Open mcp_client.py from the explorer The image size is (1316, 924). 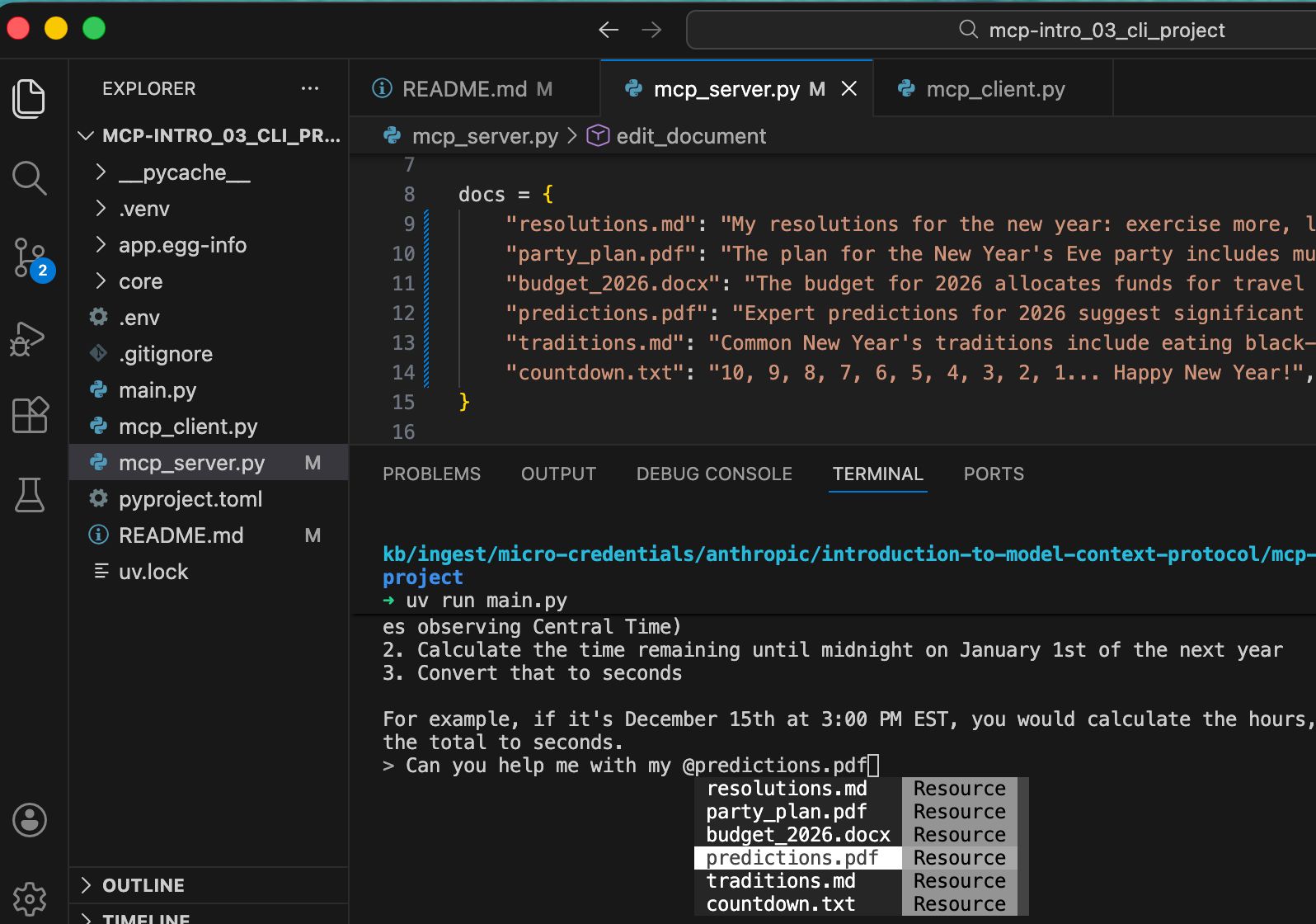coord(209,426)
